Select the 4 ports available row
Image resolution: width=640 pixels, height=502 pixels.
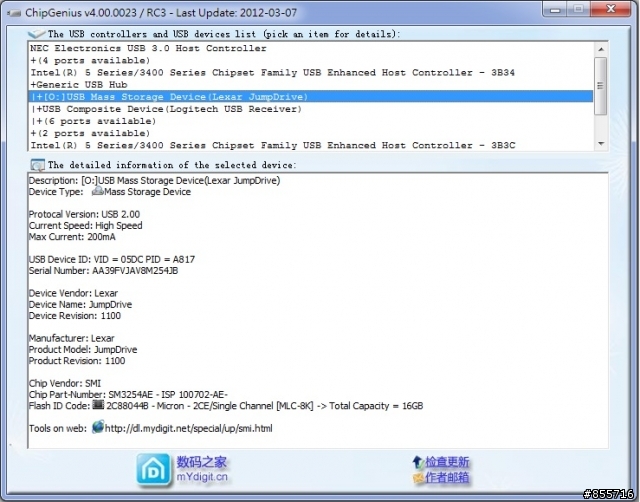tap(311, 60)
